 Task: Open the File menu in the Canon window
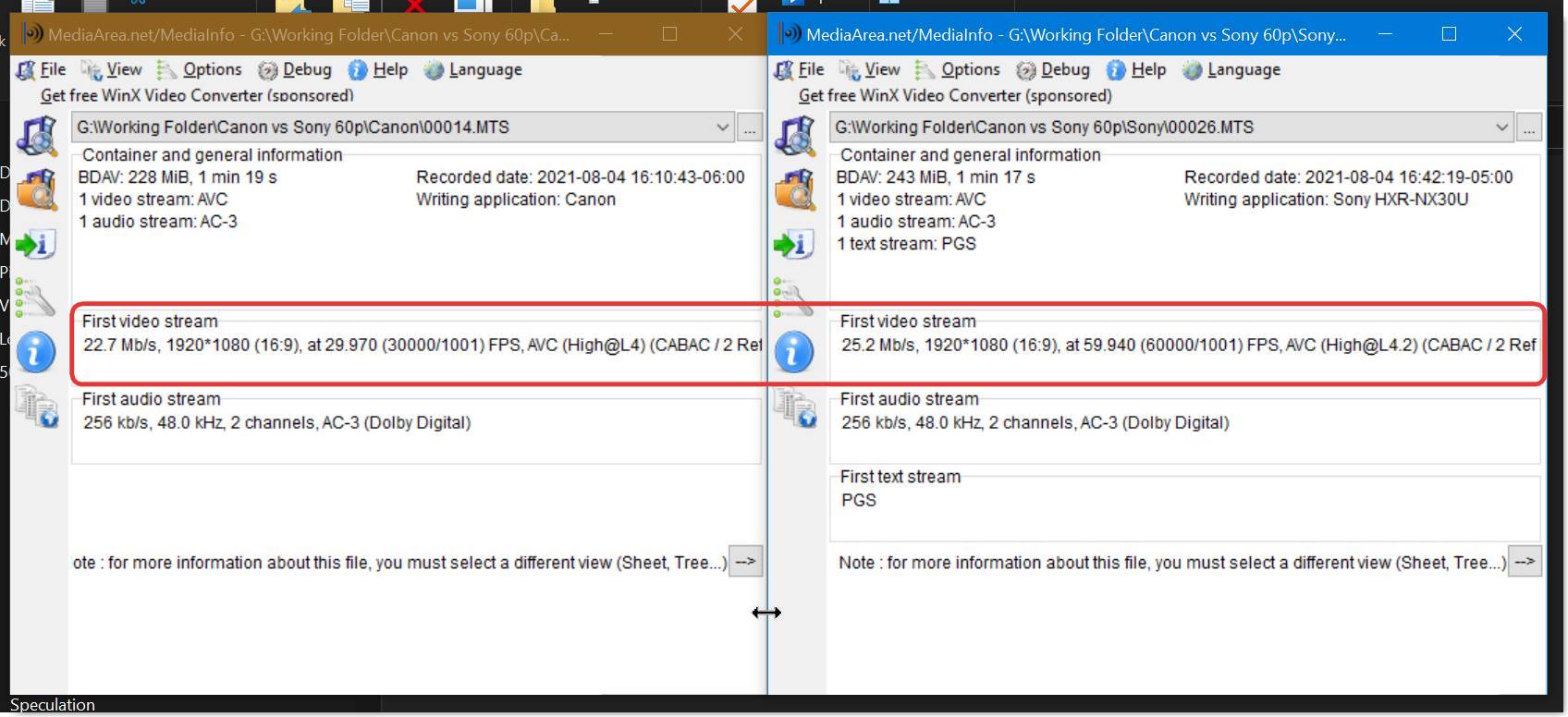pos(42,69)
